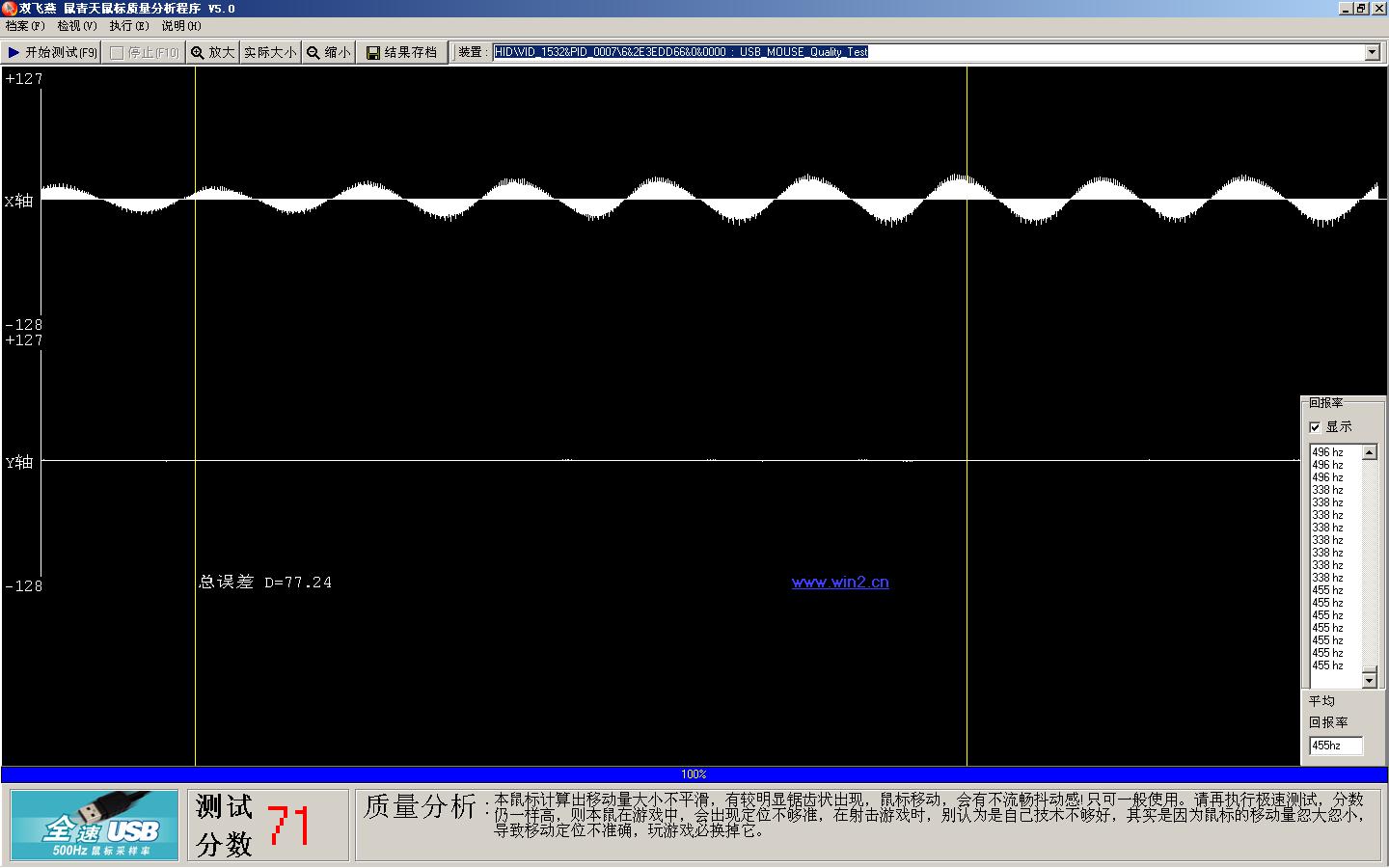Open the www.win2.cn link
Image resolution: width=1389 pixels, height=868 pixels.
coord(840,583)
